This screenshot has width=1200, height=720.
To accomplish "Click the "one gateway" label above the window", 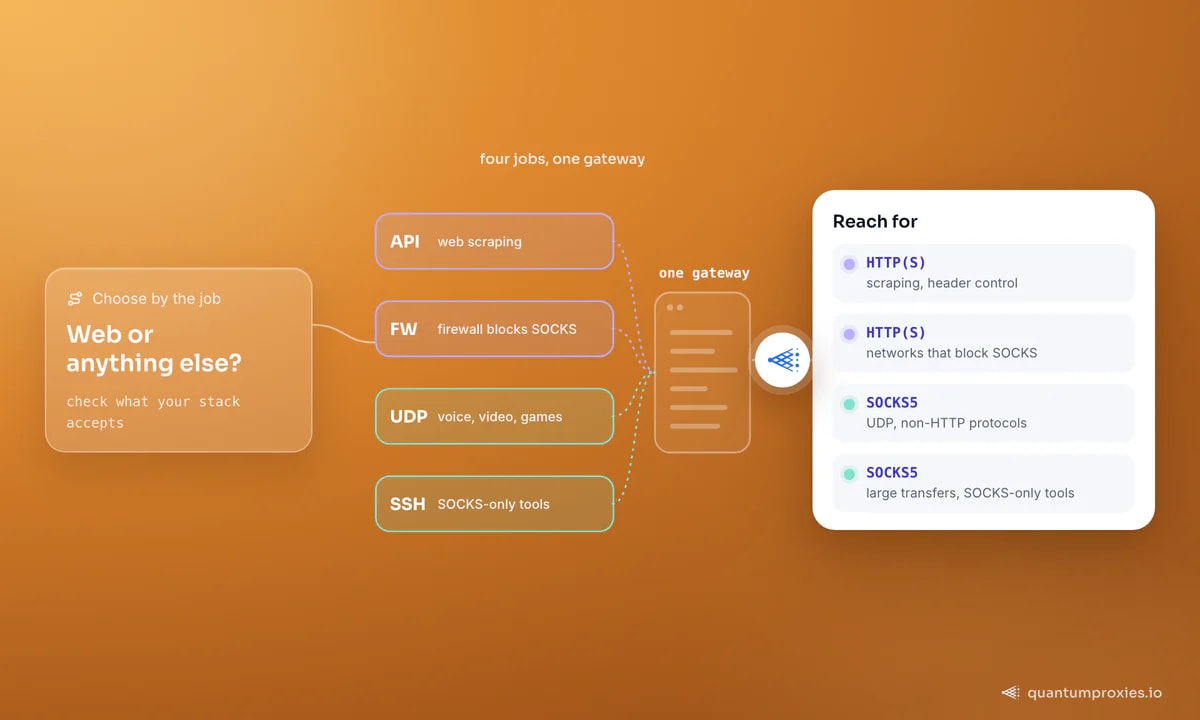I will pos(704,273).
